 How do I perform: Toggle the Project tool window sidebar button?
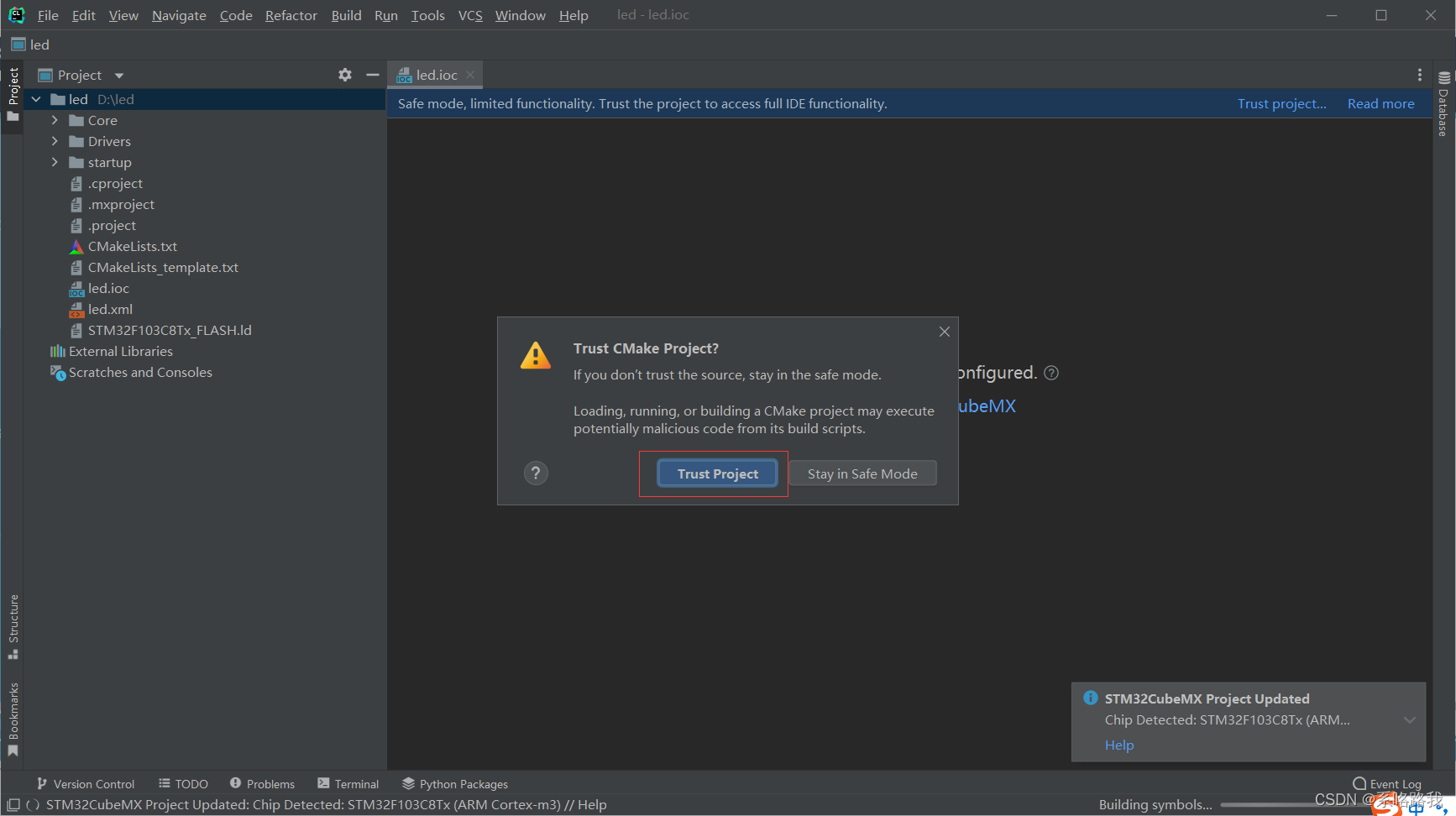pyautogui.click(x=13, y=94)
